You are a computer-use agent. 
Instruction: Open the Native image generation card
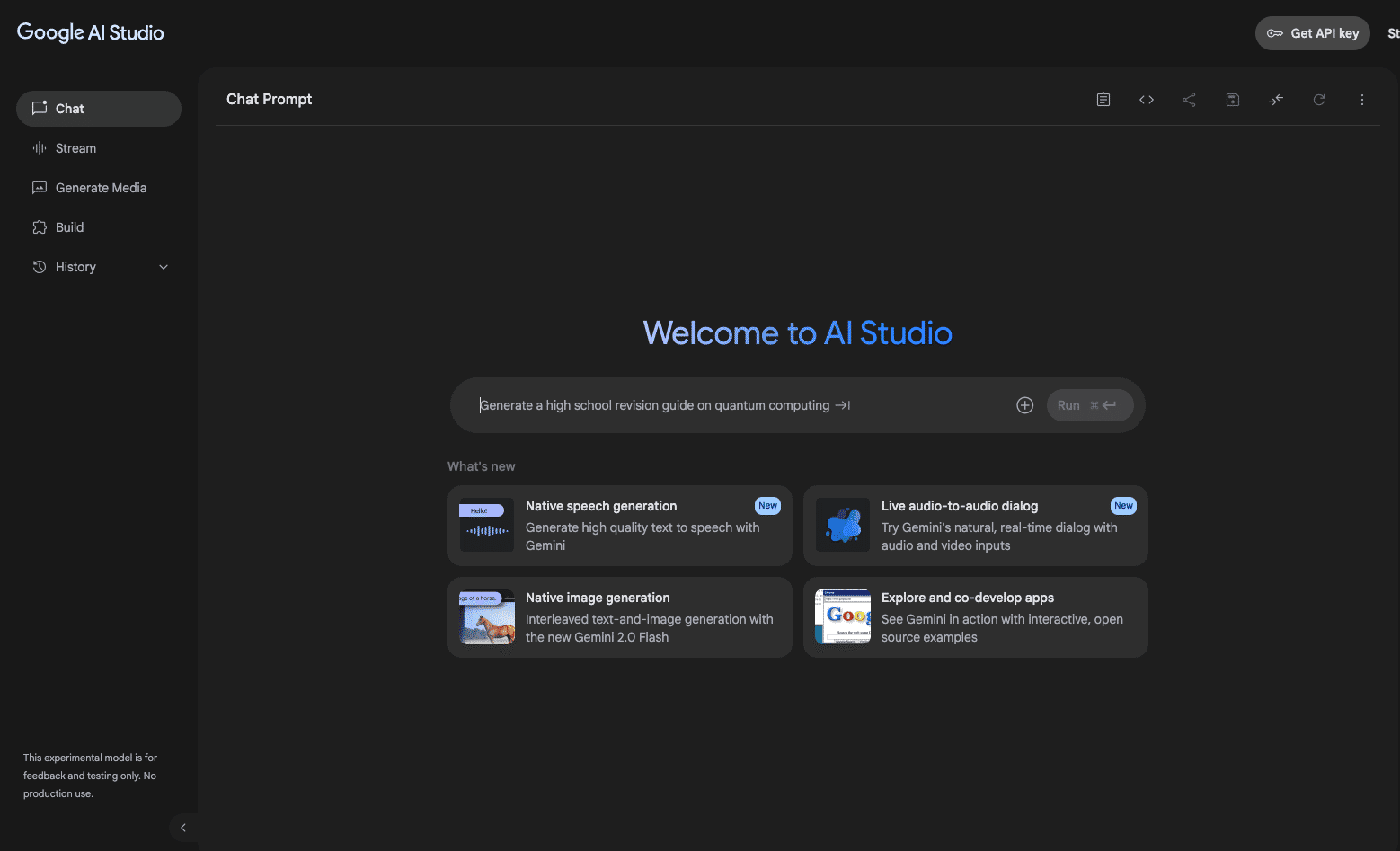[x=619, y=617]
